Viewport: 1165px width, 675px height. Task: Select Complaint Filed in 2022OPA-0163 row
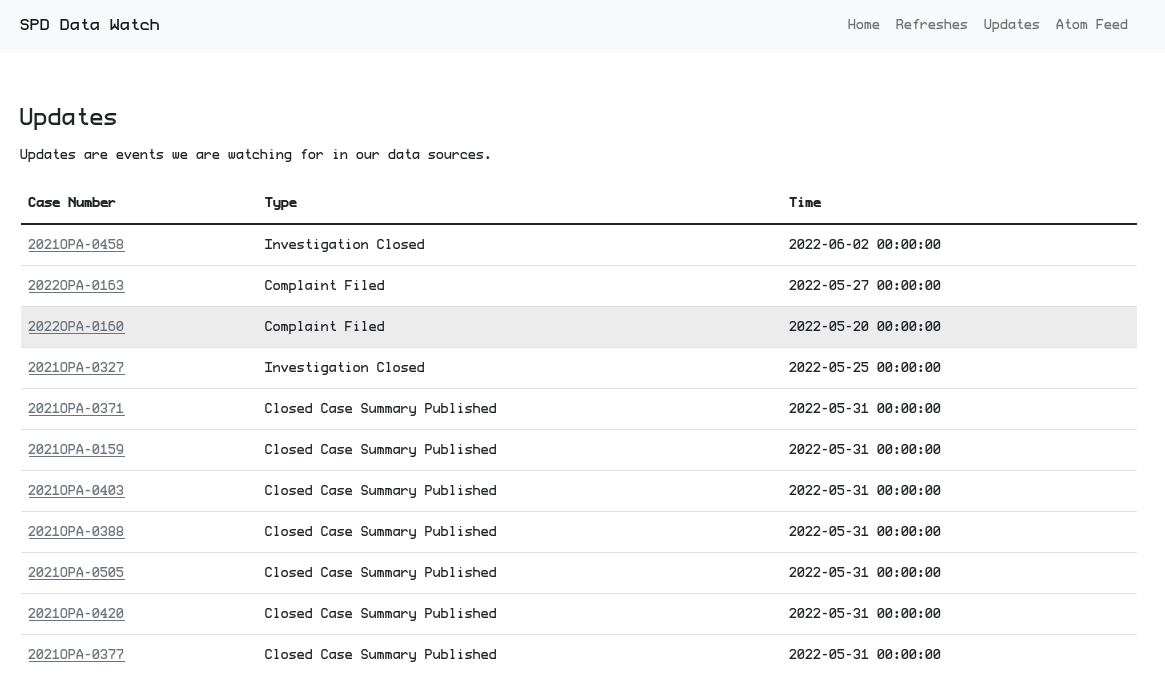[x=324, y=285]
